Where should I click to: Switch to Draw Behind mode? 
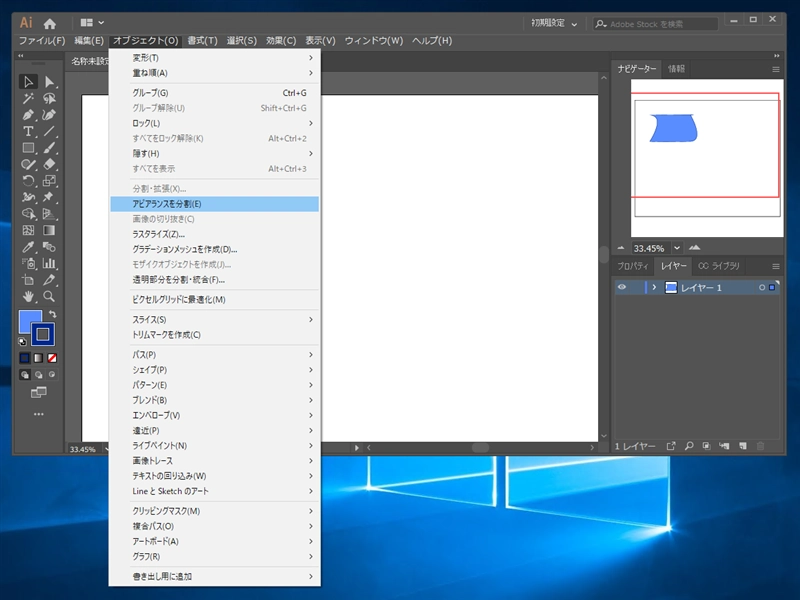coord(38,375)
